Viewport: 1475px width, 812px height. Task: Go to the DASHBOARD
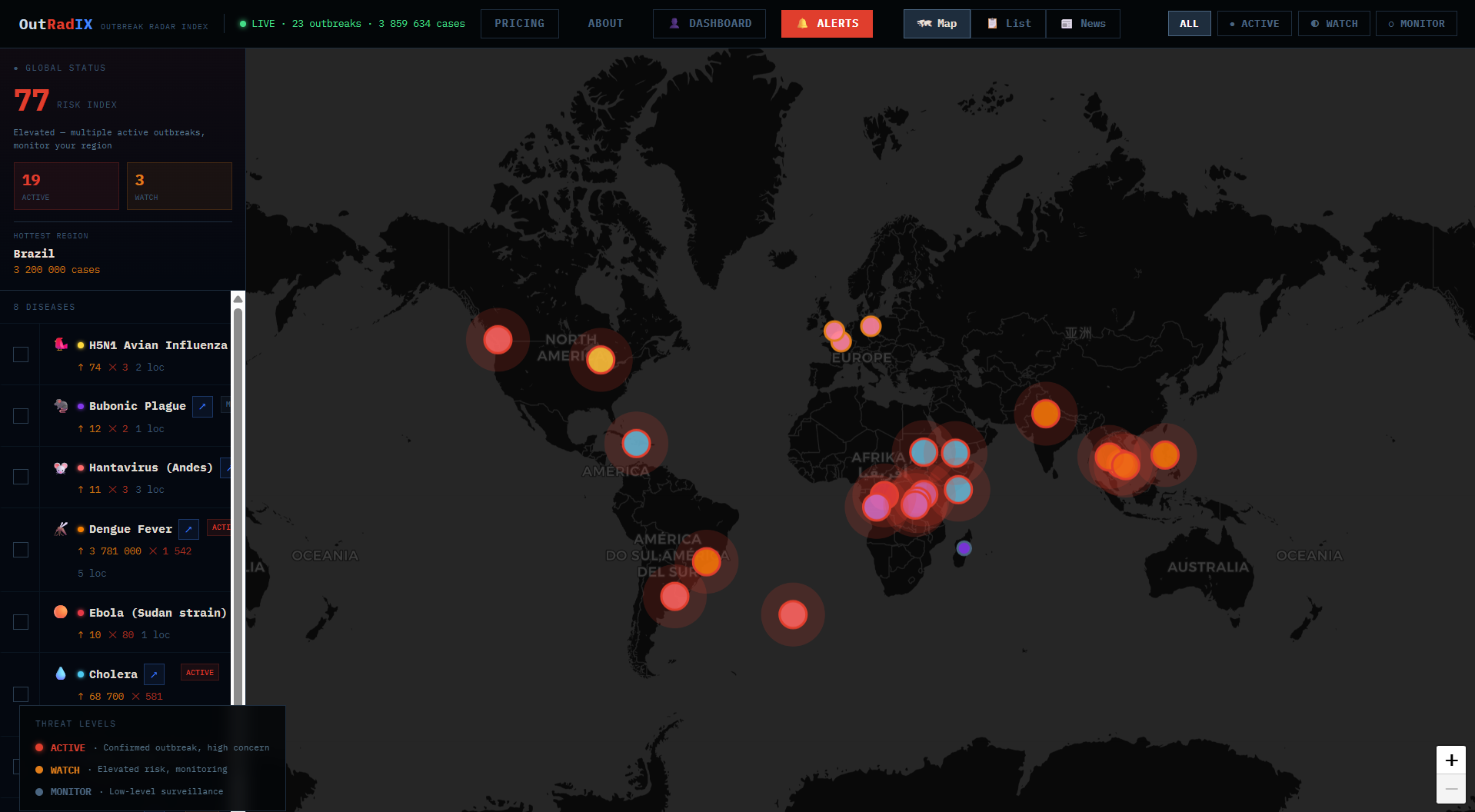709,24
